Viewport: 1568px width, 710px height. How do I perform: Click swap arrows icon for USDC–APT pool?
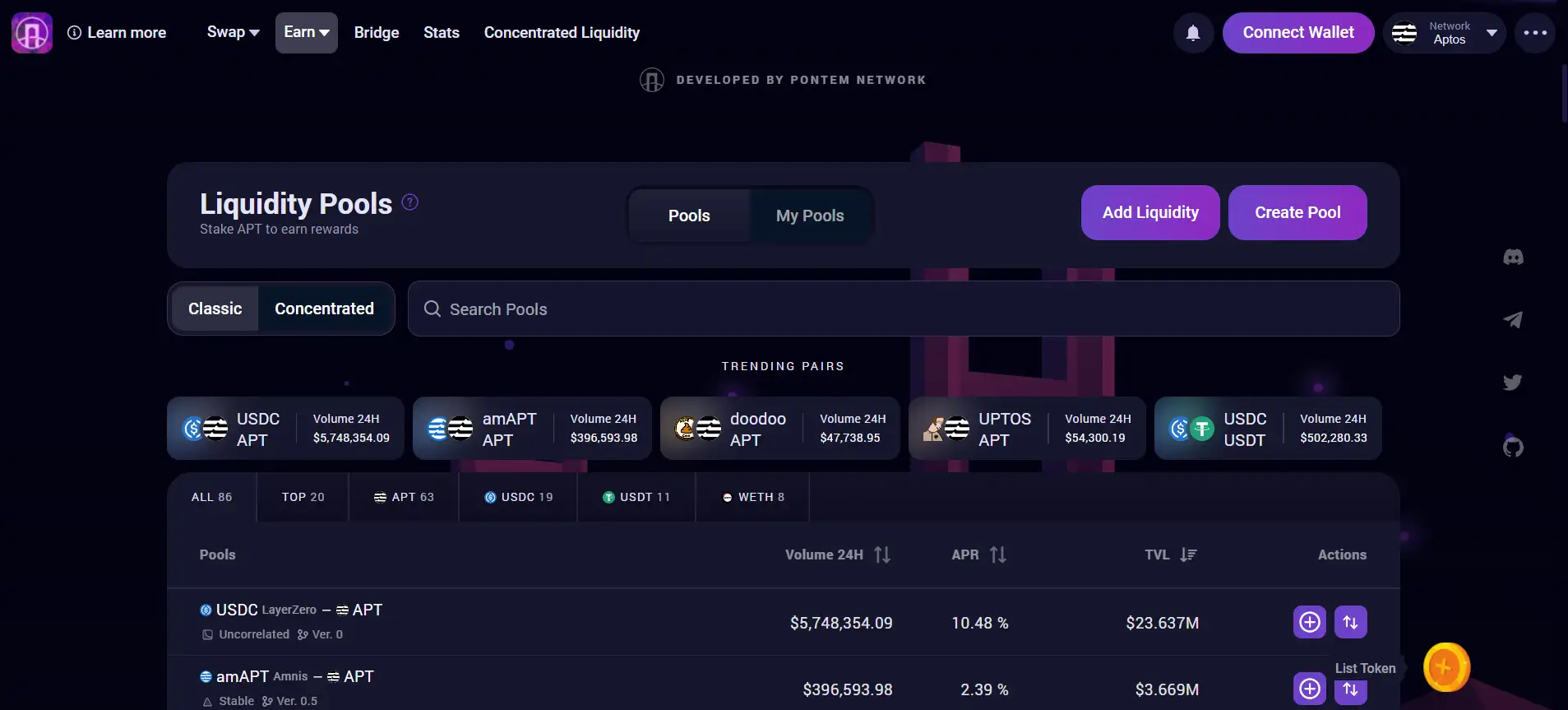[1350, 622]
